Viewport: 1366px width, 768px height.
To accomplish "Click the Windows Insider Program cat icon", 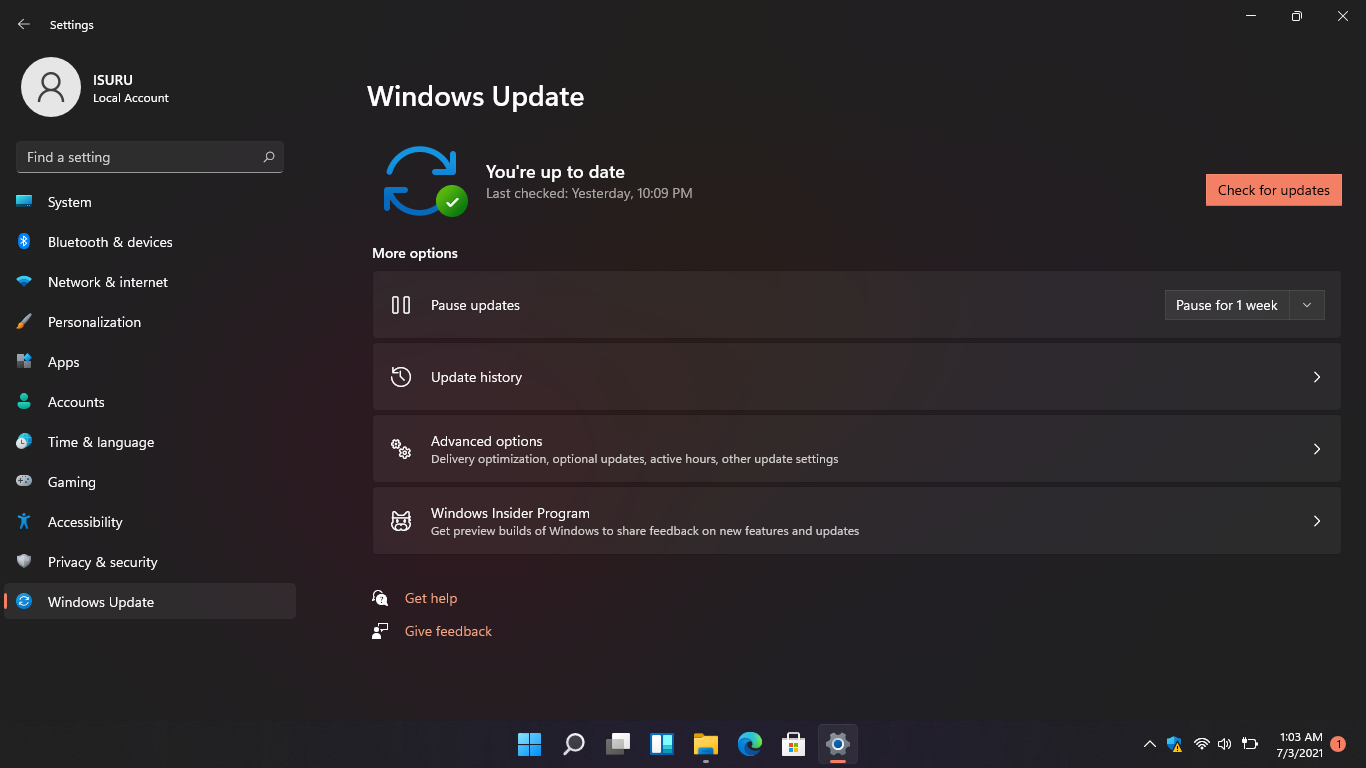I will pos(401,521).
